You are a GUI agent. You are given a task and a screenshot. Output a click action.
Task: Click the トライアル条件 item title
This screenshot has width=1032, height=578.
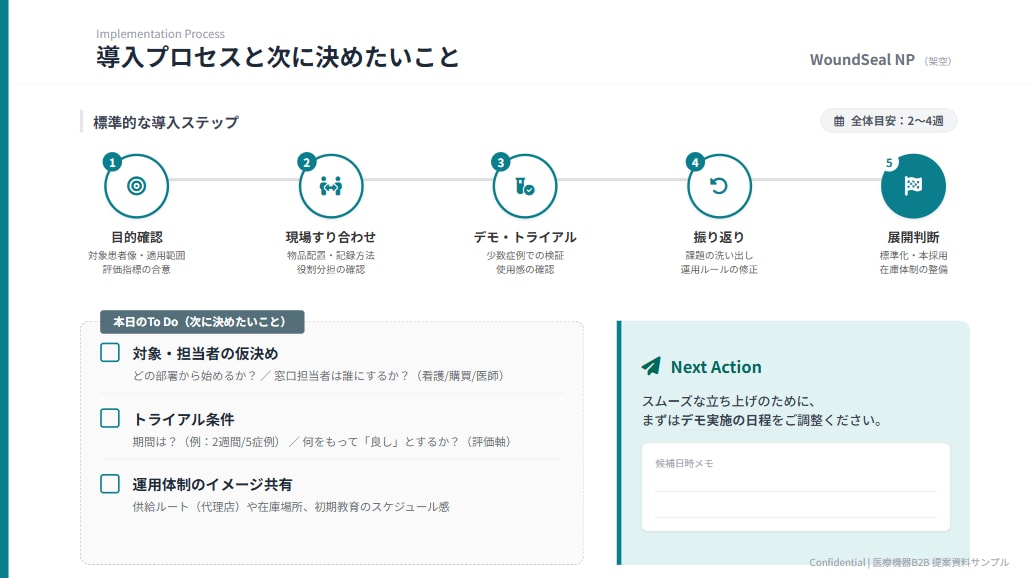point(184,419)
